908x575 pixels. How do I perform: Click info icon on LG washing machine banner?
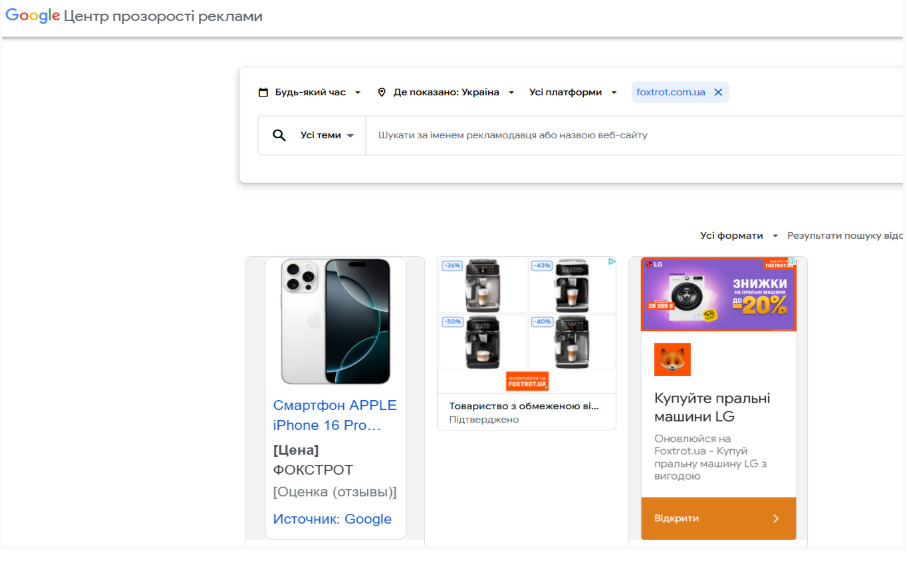coord(792,262)
